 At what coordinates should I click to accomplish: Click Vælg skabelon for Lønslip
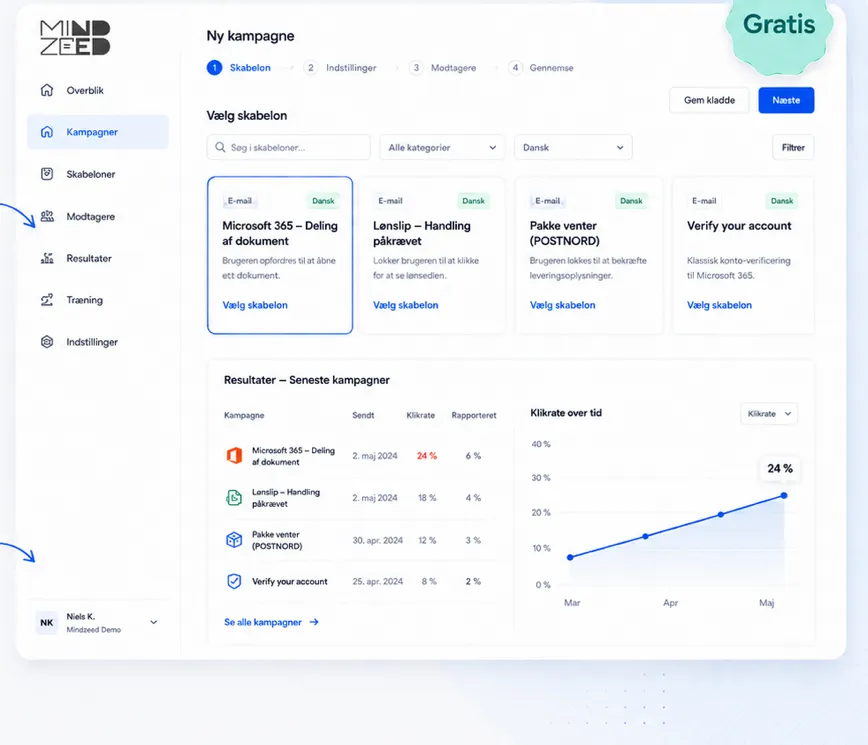pyautogui.click(x=405, y=305)
